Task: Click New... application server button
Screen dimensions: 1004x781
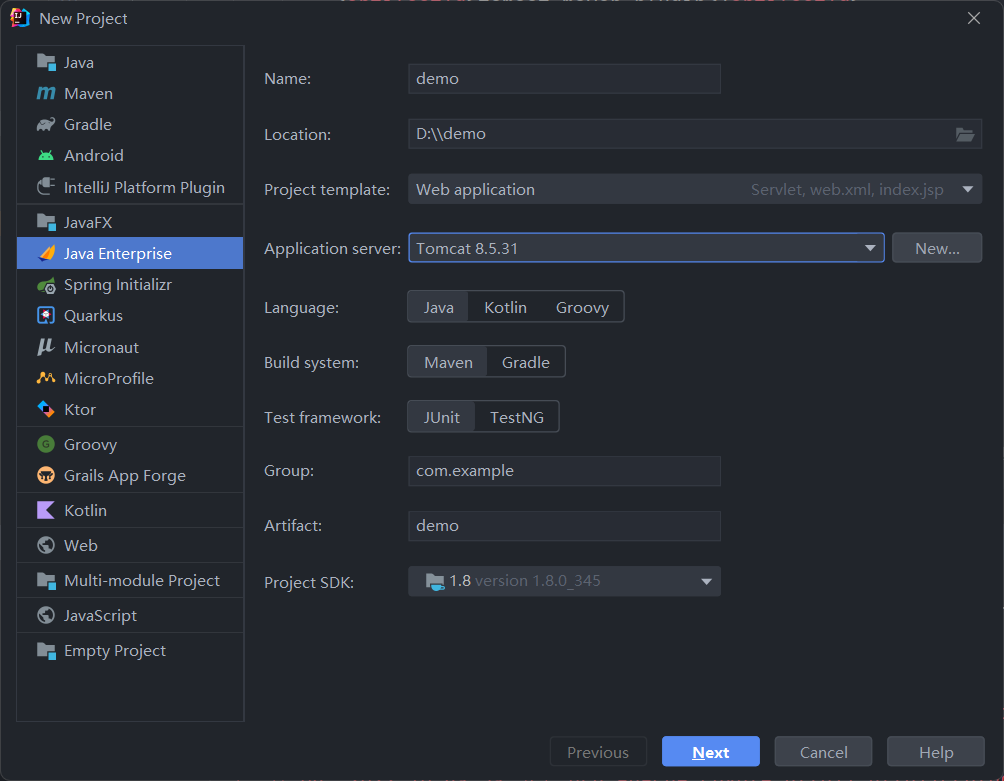Action: [x=937, y=248]
